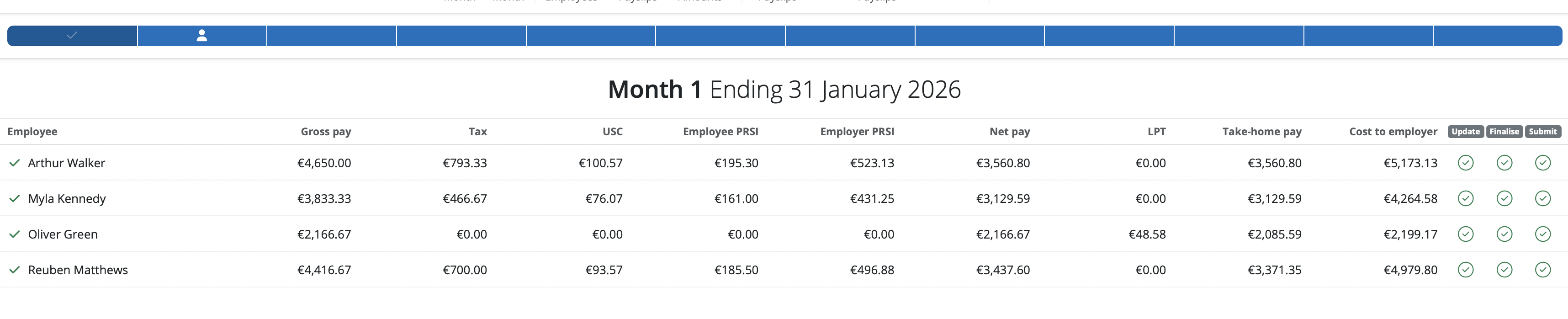The image size is (1568, 319).
Task: Select the last segment of the period bar
Action: [x=1497, y=36]
